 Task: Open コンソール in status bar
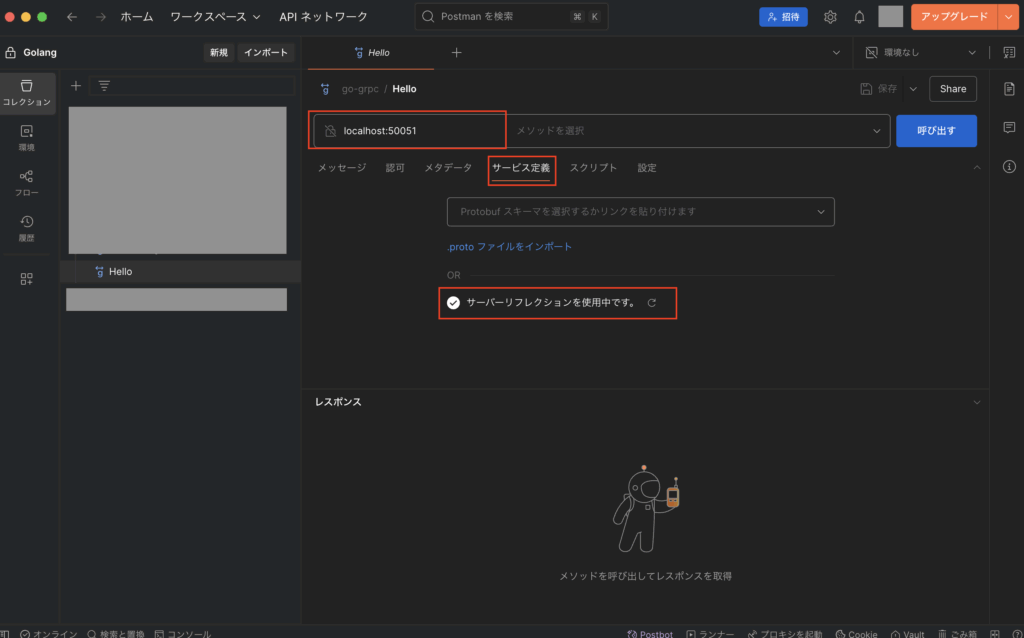tap(183, 633)
